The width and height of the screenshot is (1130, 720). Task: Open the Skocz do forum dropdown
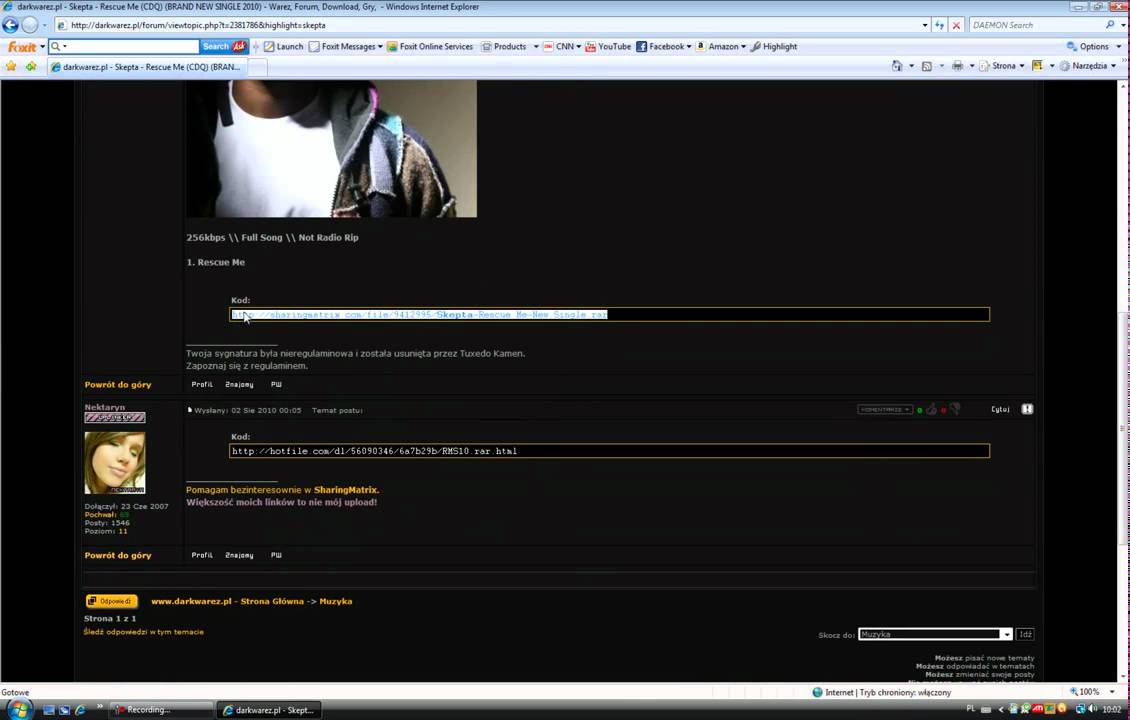tap(935, 634)
